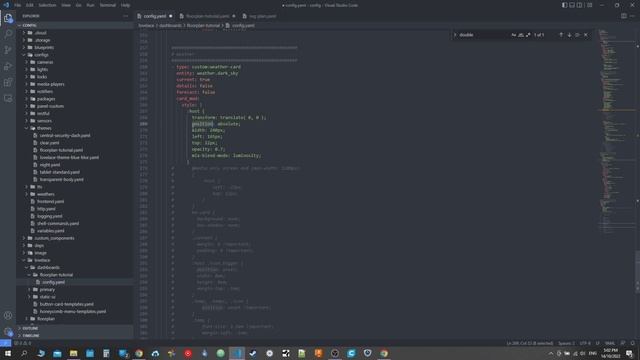The image size is (640, 360).
Task: Open the Terminal menu
Action: coord(108,5)
